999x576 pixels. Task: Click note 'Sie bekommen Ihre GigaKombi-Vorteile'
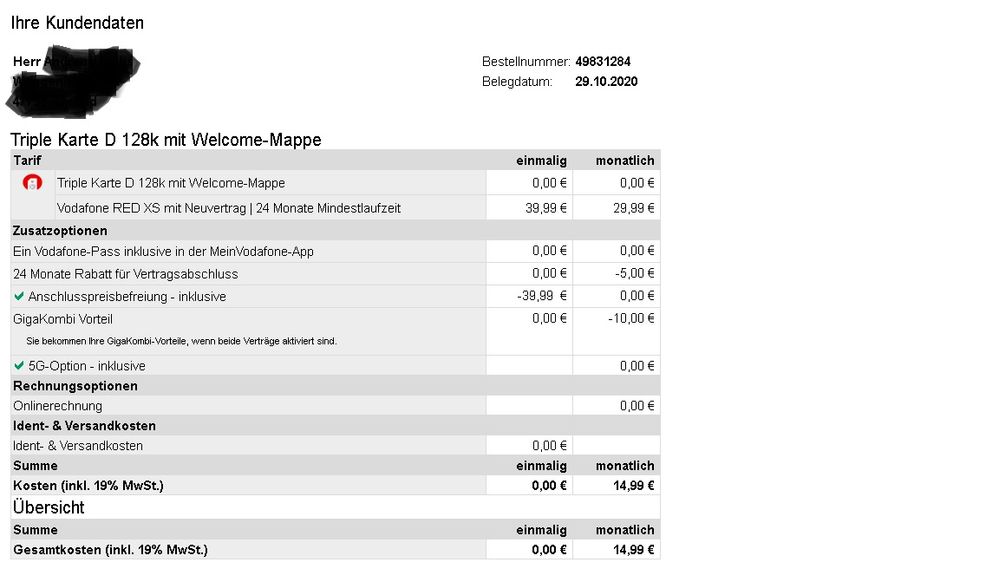182,341
